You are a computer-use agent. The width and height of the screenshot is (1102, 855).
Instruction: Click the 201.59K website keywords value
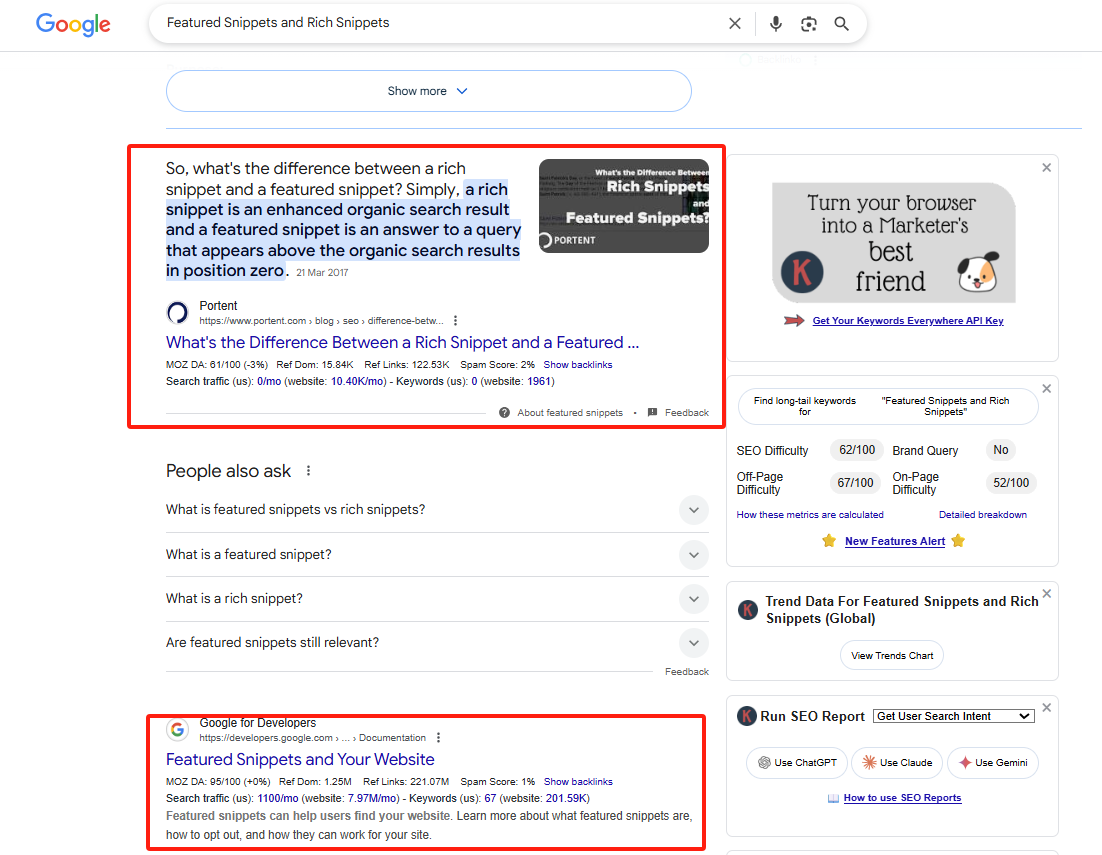tap(566, 798)
